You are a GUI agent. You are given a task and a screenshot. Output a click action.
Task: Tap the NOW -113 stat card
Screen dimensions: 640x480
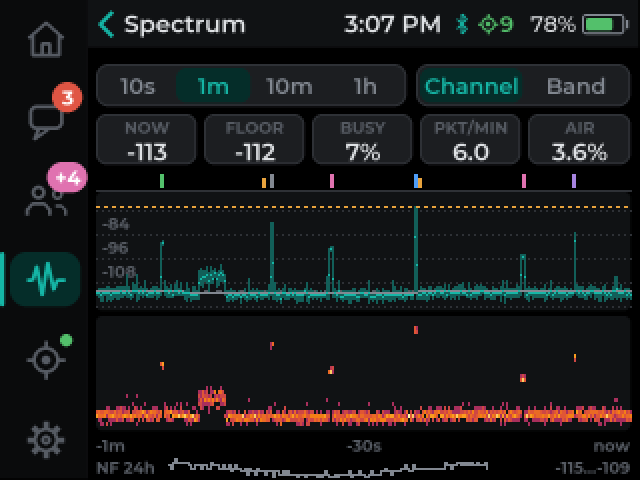[x=147, y=140]
